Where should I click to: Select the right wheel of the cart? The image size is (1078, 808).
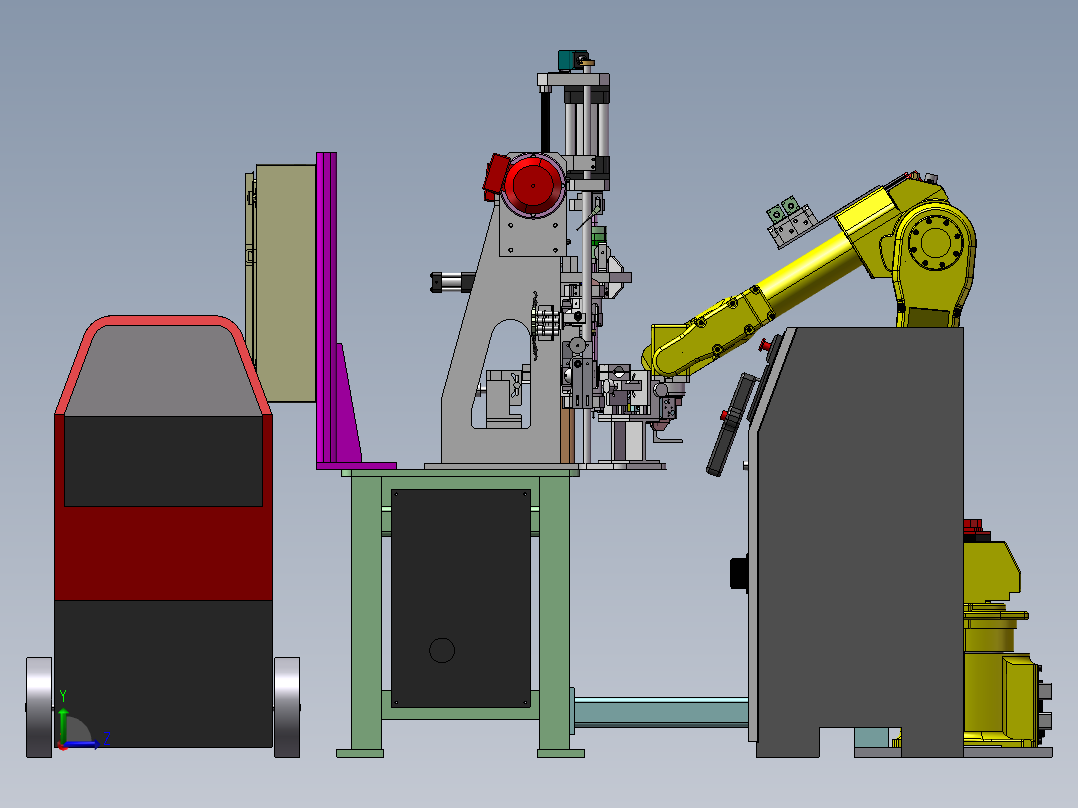point(287,708)
